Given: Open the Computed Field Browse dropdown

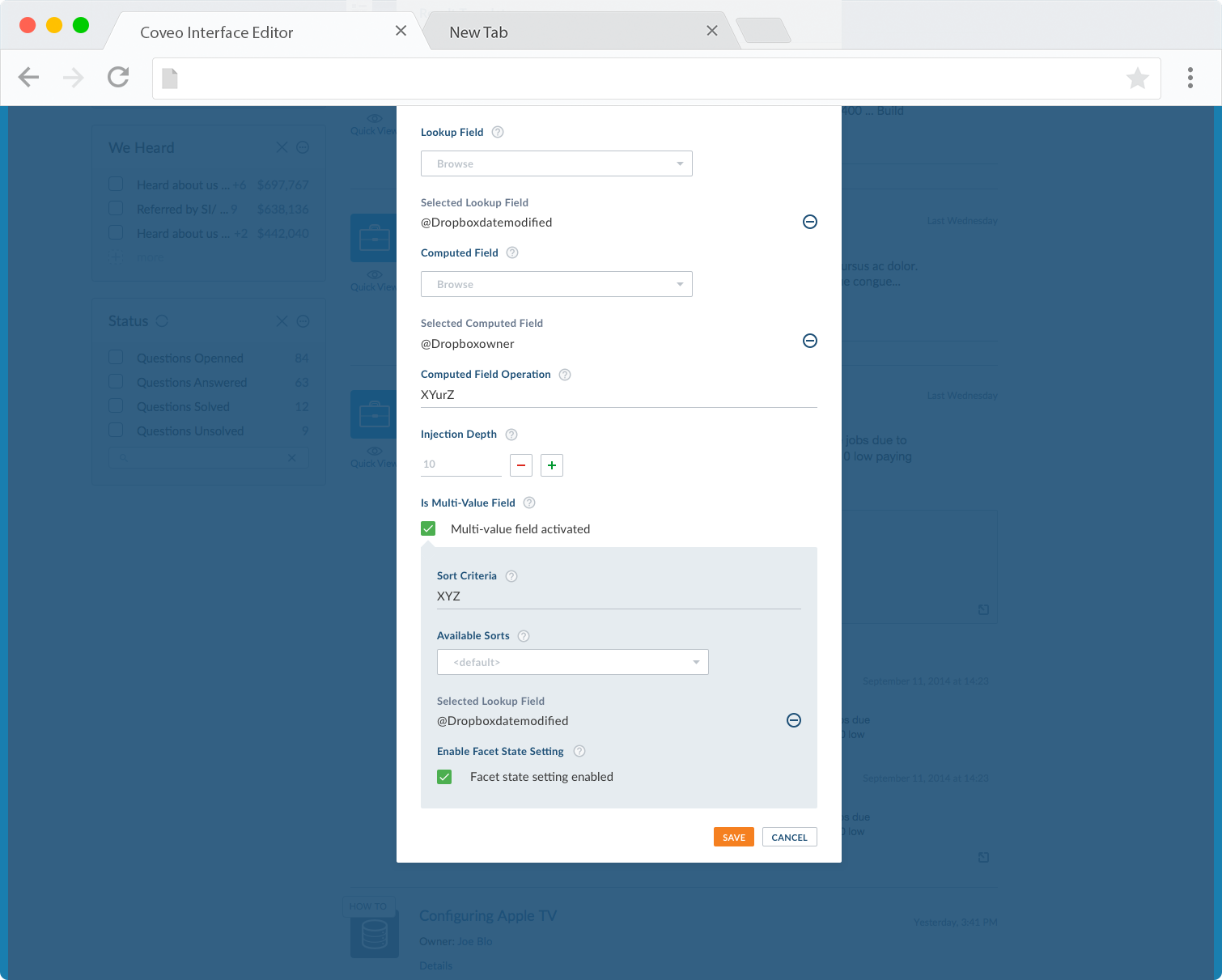Looking at the screenshot, I should [556, 284].
